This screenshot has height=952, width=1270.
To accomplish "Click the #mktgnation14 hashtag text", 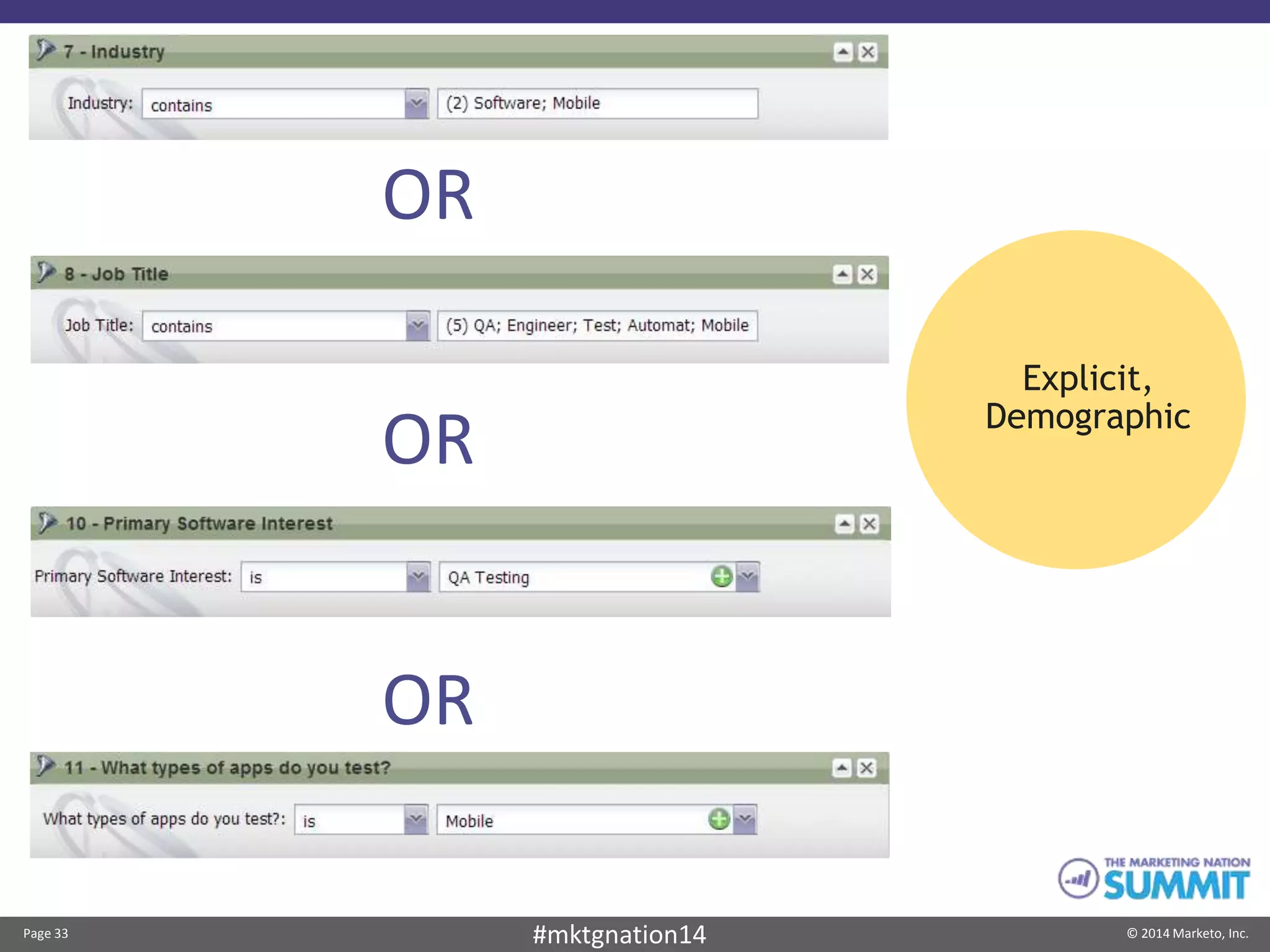I will pyautogui.click(x=619, y=935).
